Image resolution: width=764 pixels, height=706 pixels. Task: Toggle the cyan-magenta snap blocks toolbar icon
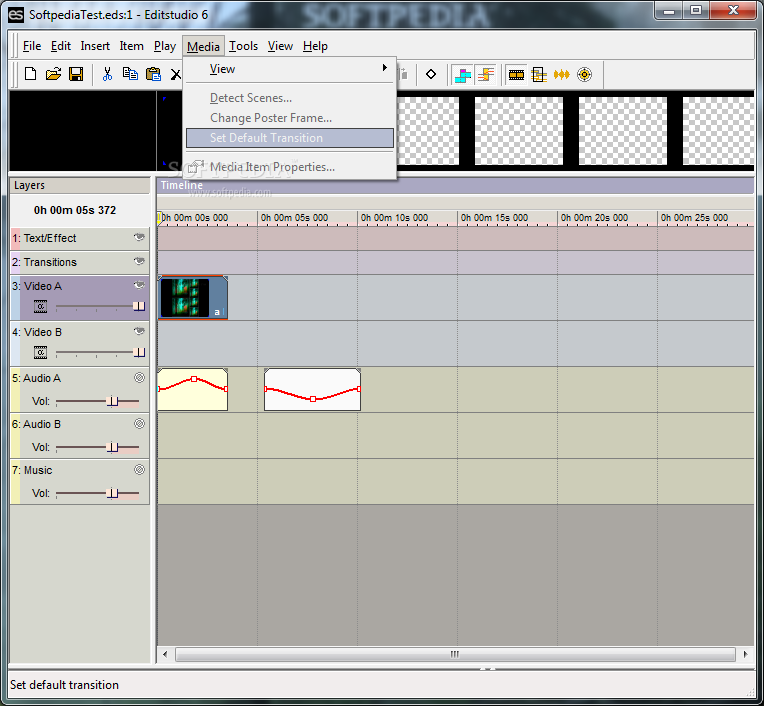[463, 75]
